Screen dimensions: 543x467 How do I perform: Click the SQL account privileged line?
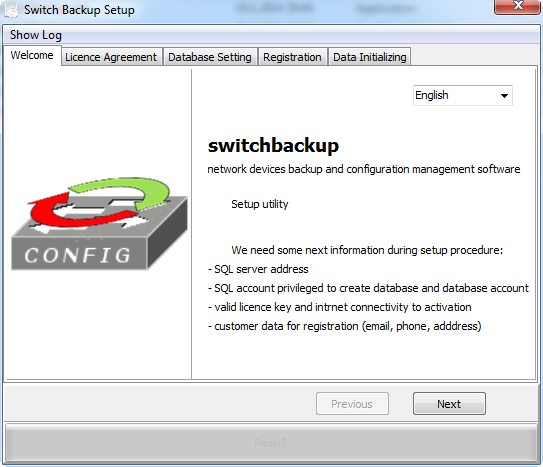(x=368, y=288)
